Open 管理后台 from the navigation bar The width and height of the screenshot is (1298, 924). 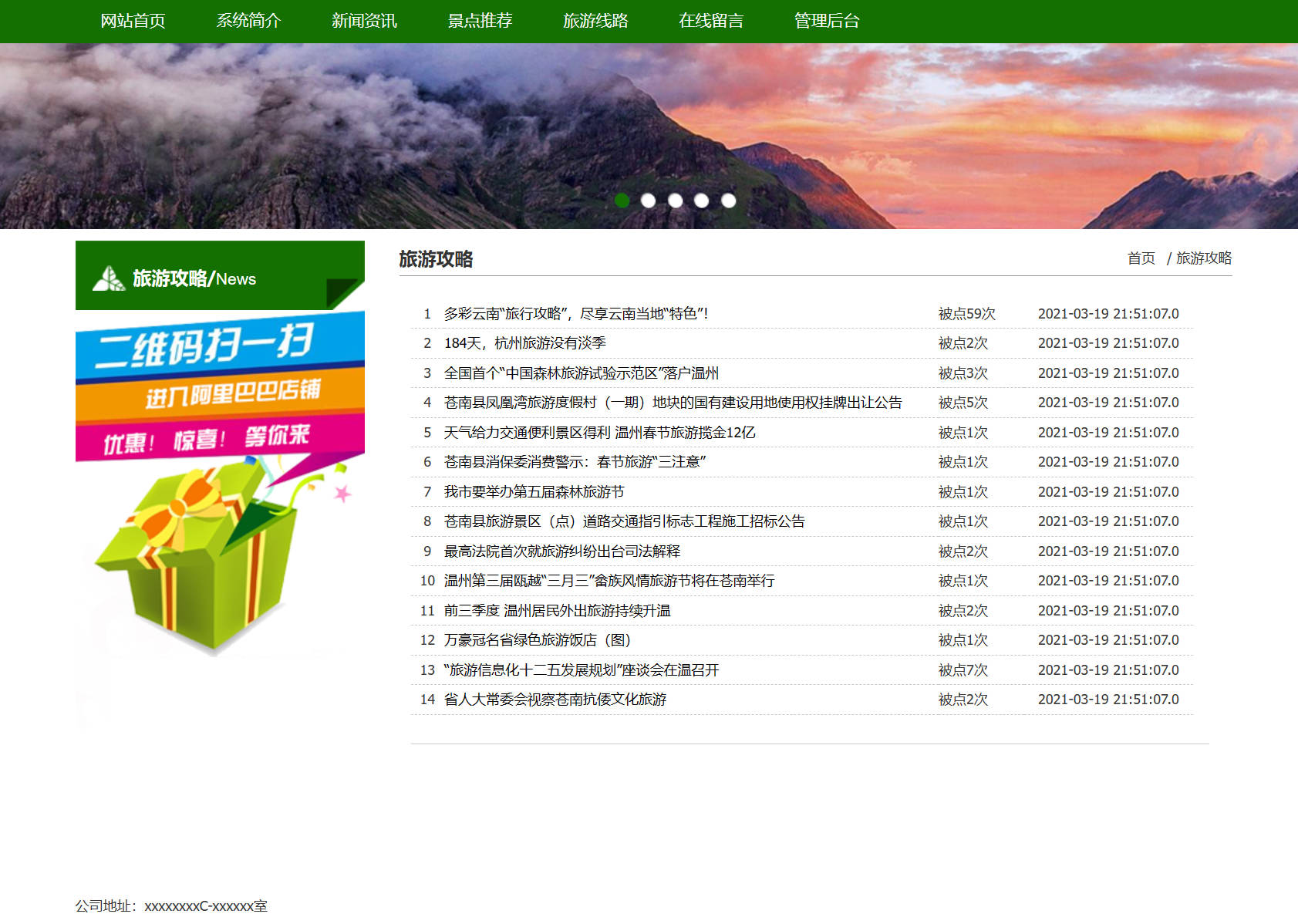coord(824,21)
